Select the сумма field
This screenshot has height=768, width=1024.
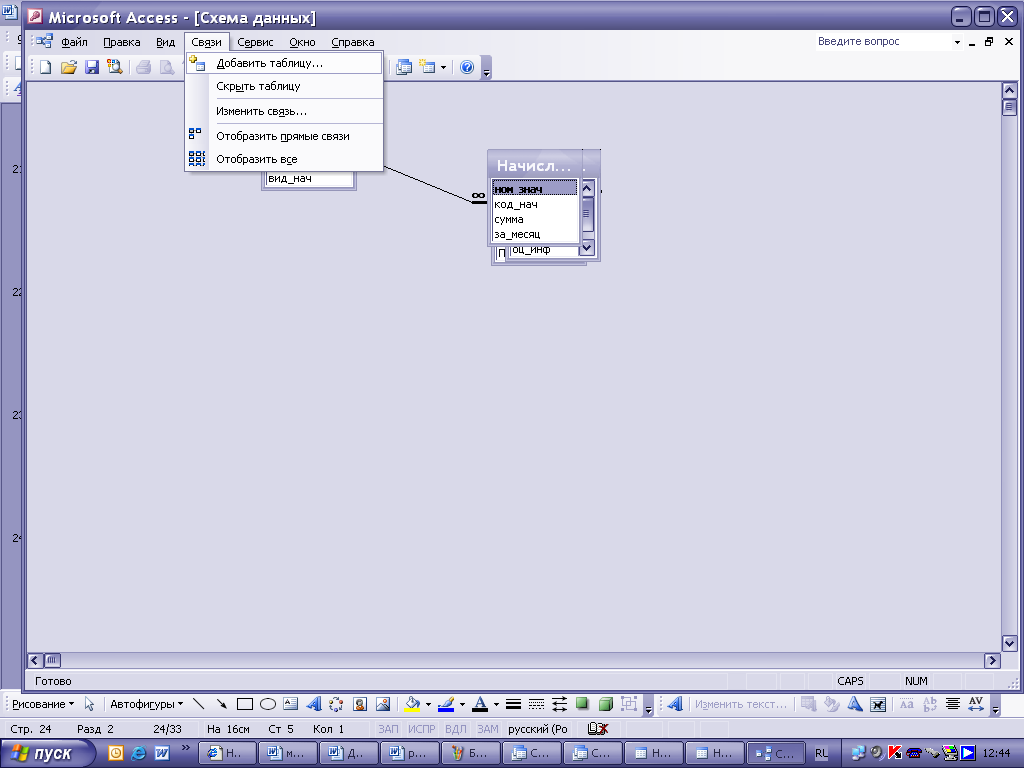pyautogui.click(x=535, y=219)
